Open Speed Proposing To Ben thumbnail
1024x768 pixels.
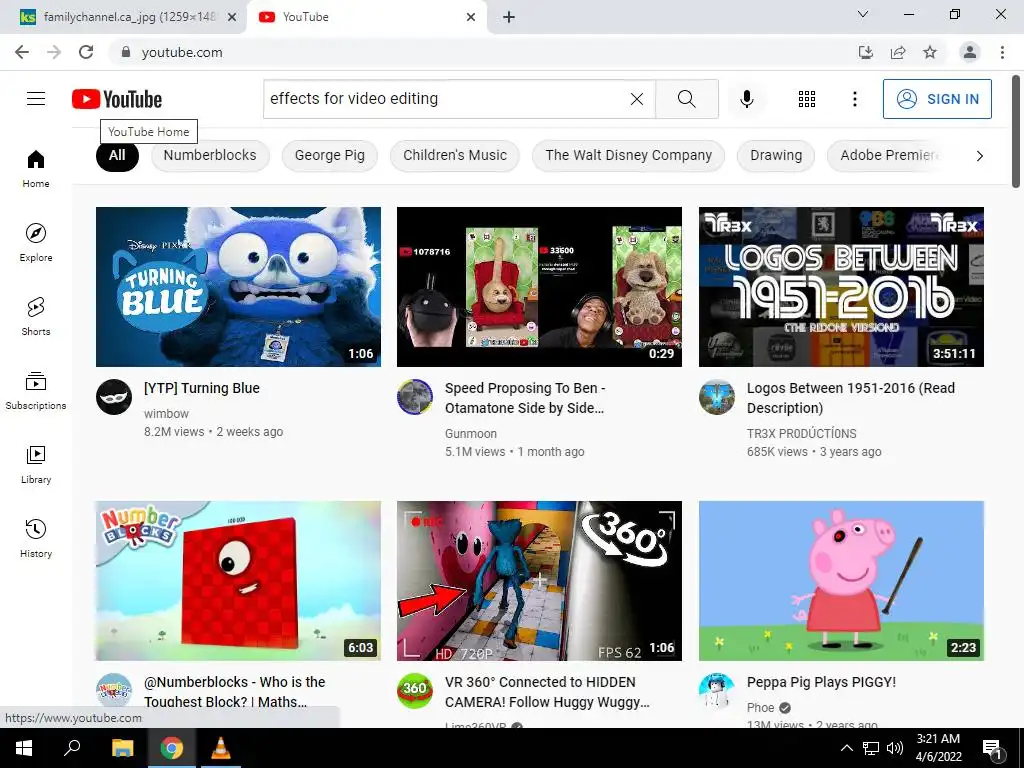coord(539,287)
